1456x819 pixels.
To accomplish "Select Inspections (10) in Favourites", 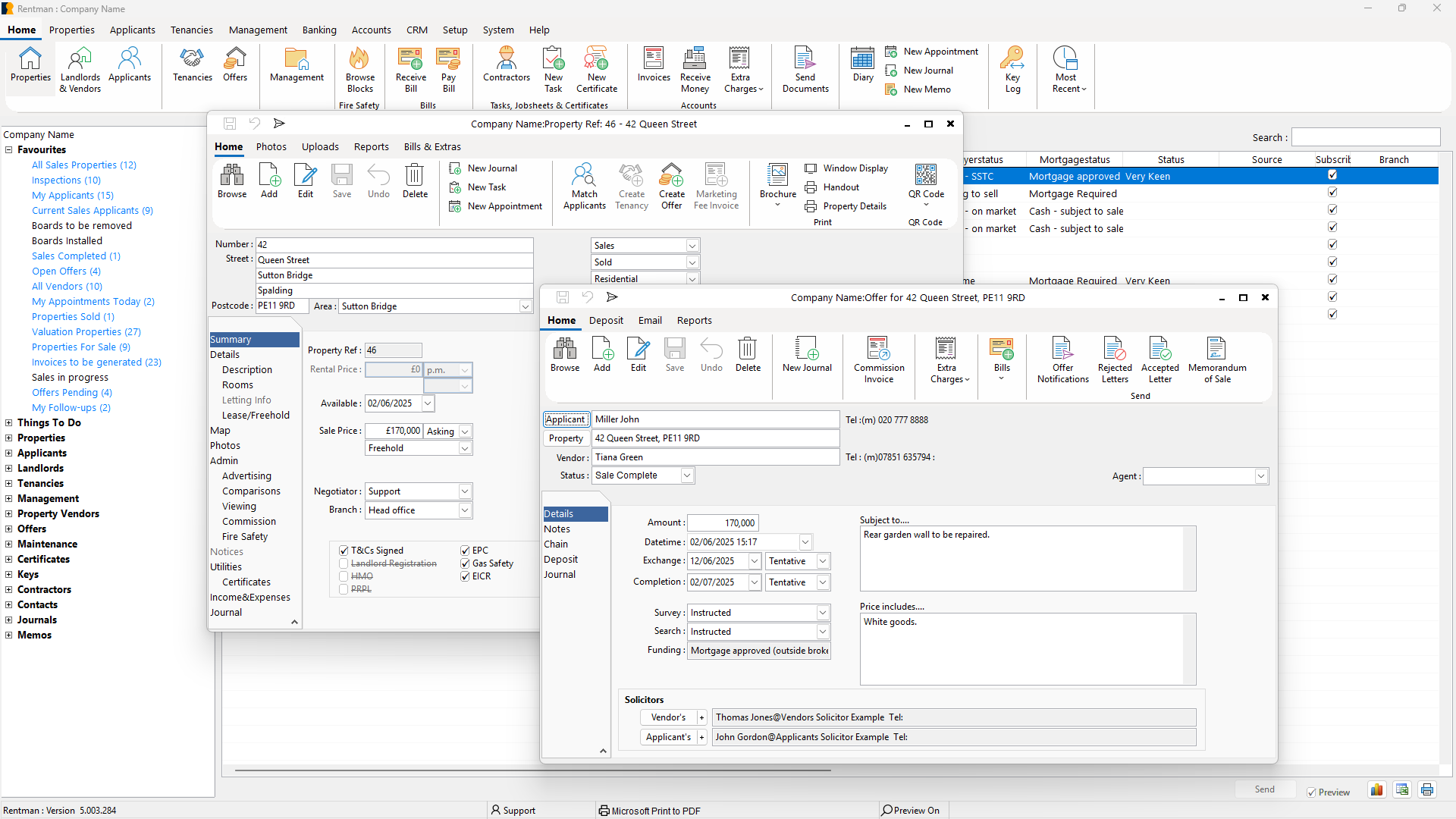I will tap(66, 180).
